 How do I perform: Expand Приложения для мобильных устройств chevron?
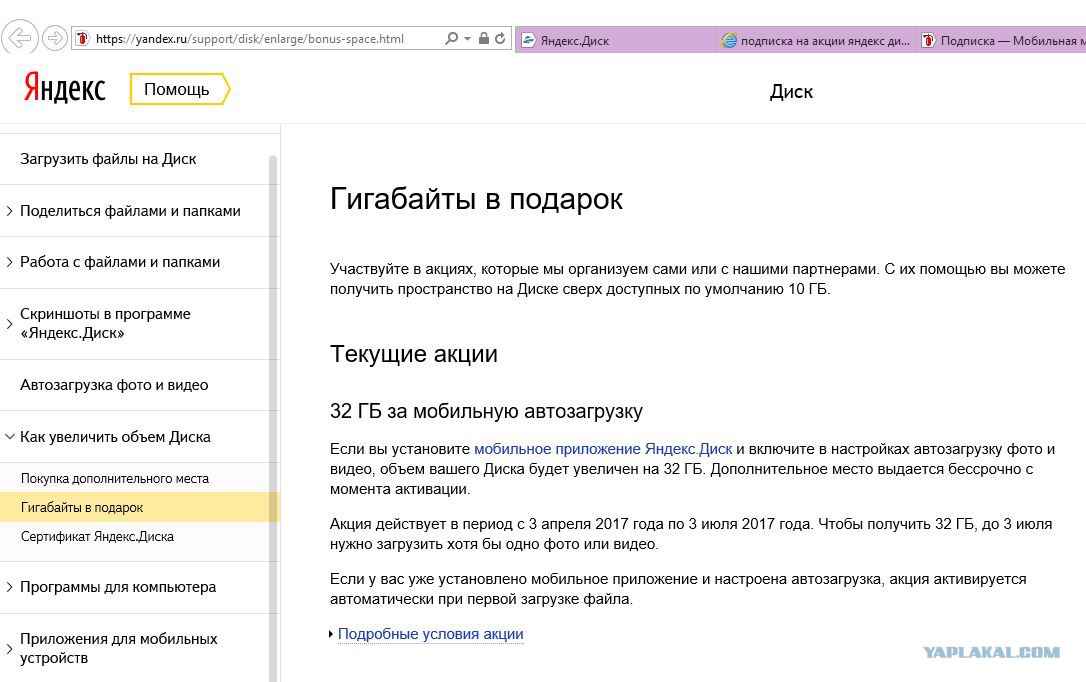pyautogui.click(x=9, y=649)
